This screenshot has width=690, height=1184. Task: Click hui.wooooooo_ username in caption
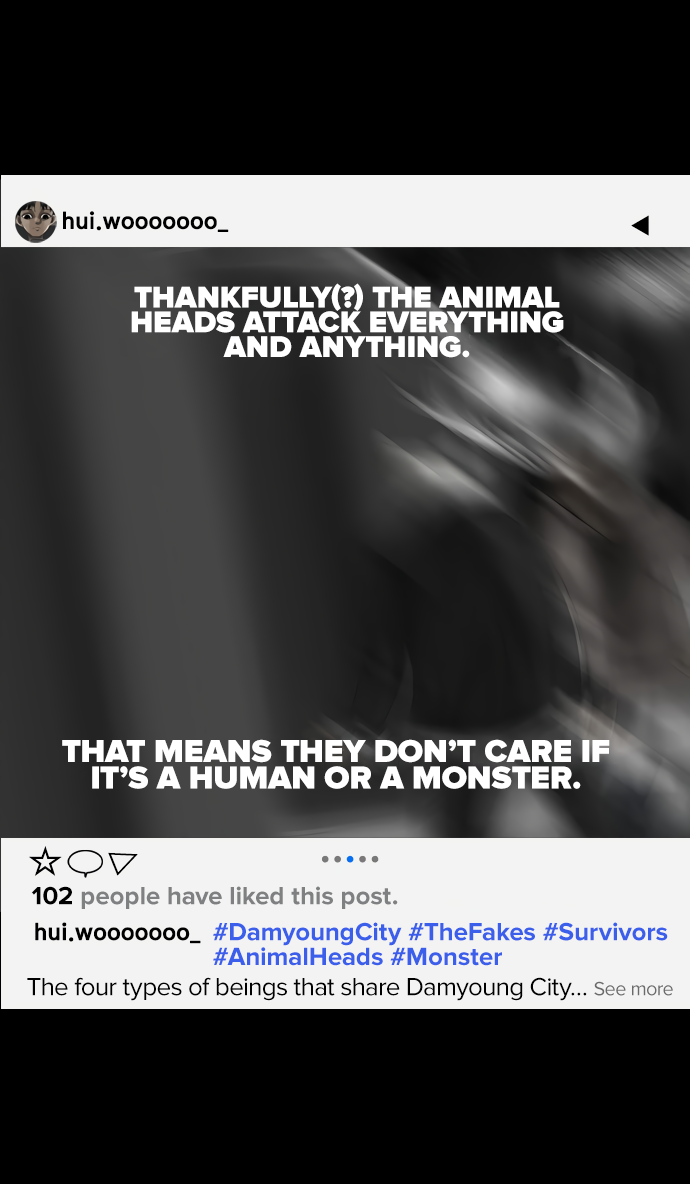point(117,933)
